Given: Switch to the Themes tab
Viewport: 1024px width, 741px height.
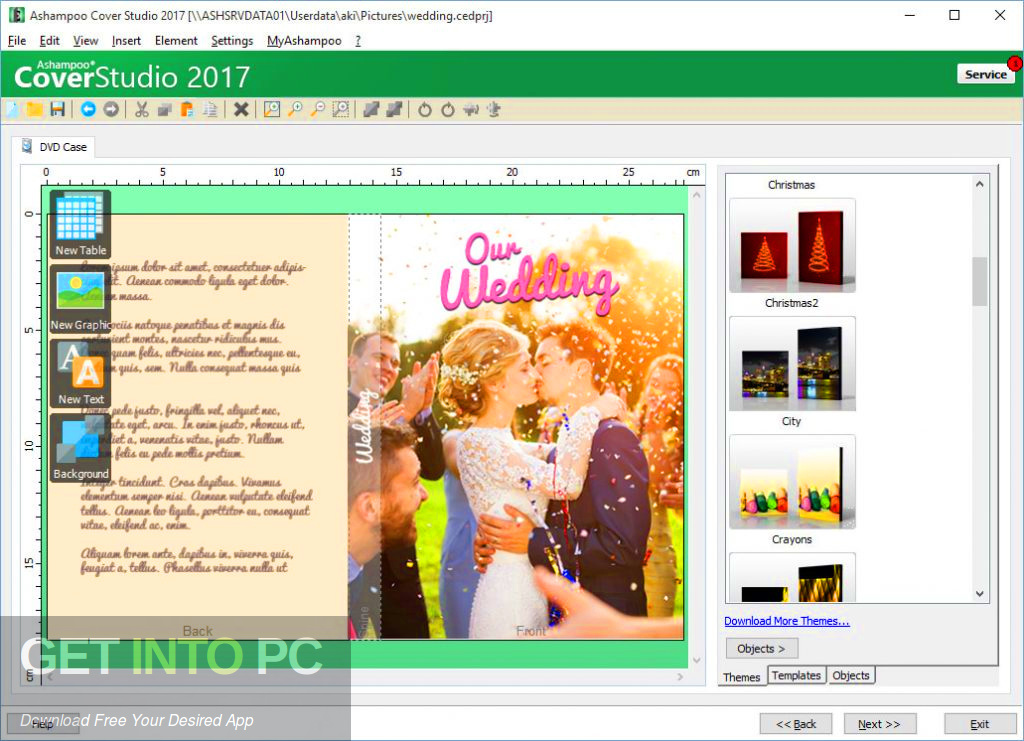Looking at the screenshot, I should (741, 677).
